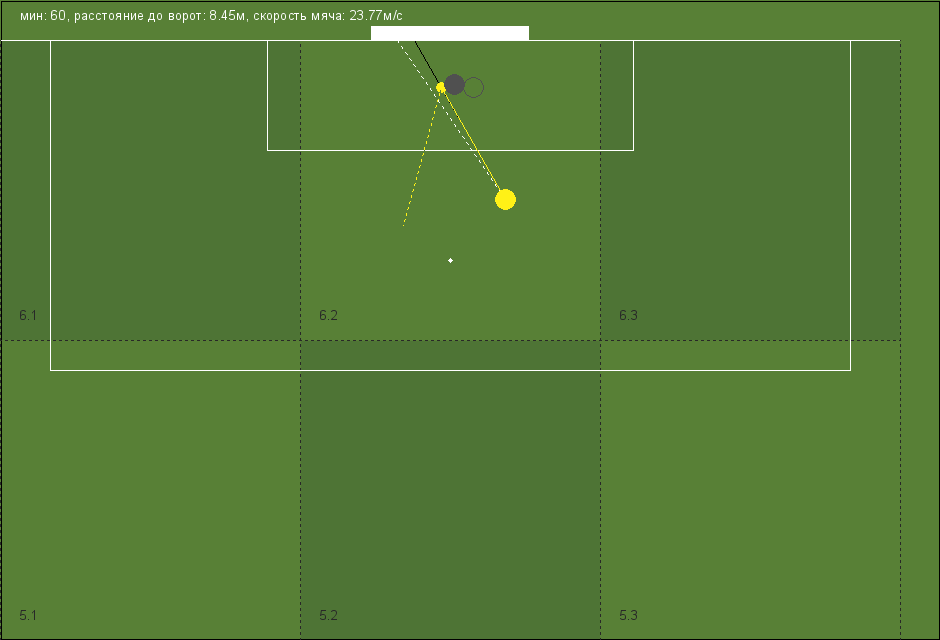
Task: Select the hollow outlined circle near goalkeeper
Action: pos(474,87)
